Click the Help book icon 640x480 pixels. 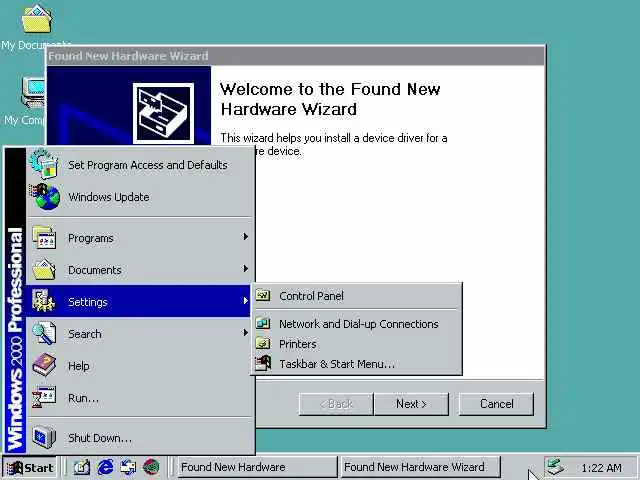pos(44,365)
